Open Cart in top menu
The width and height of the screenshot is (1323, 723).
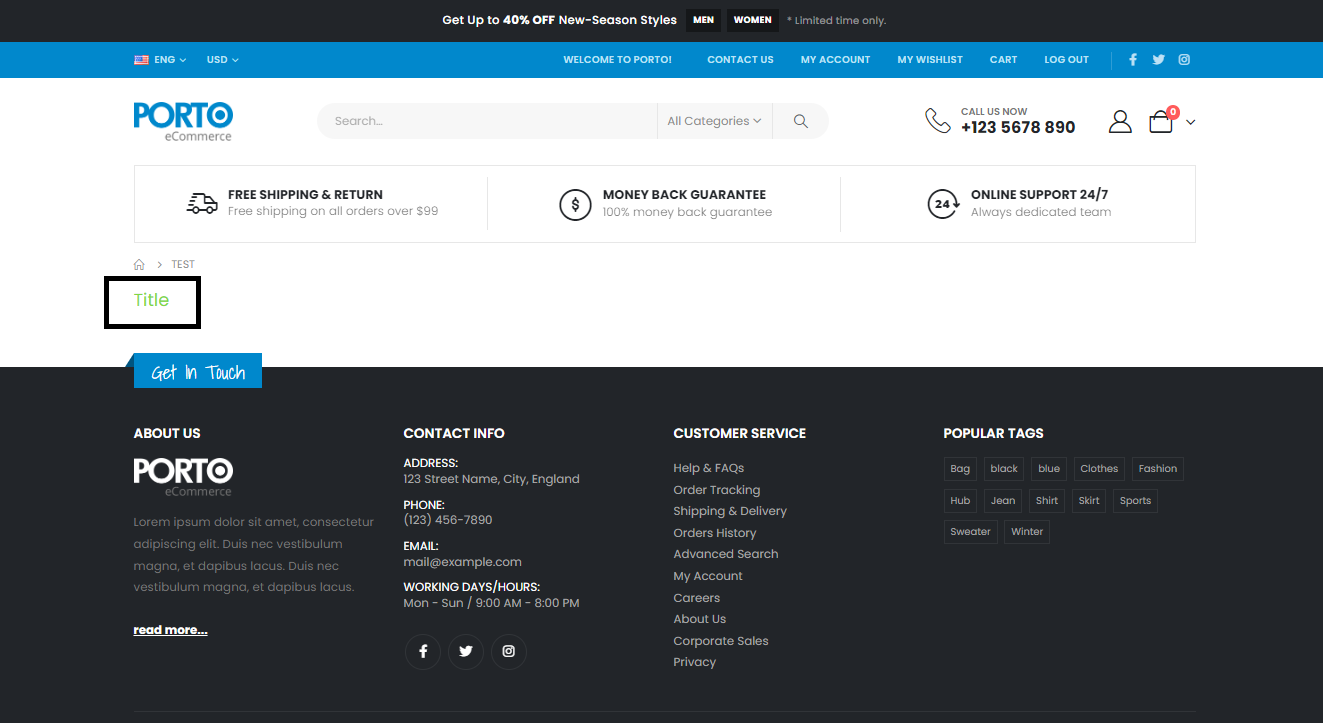[1003, 60]
